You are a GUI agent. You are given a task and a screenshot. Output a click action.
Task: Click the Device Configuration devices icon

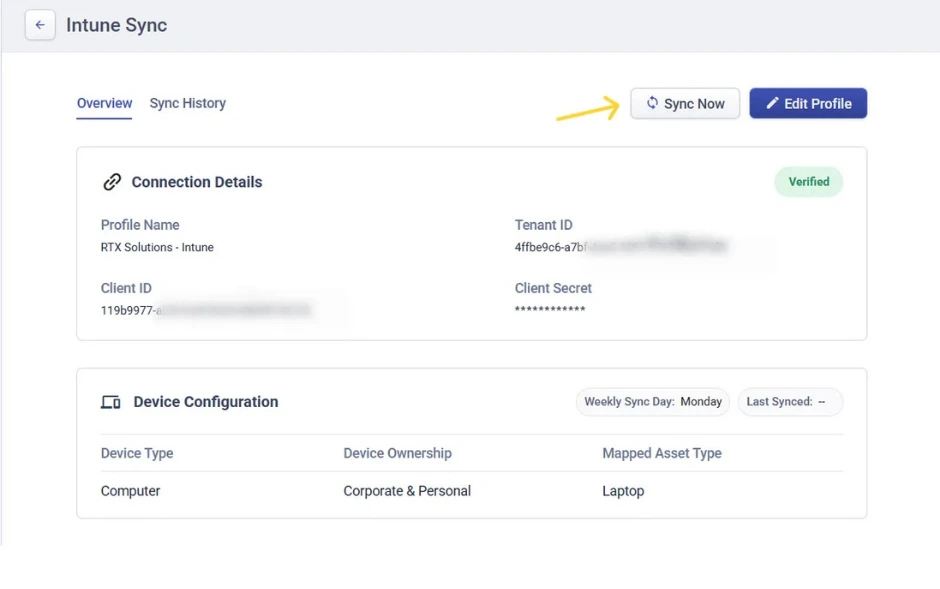[x=111, y=402]
